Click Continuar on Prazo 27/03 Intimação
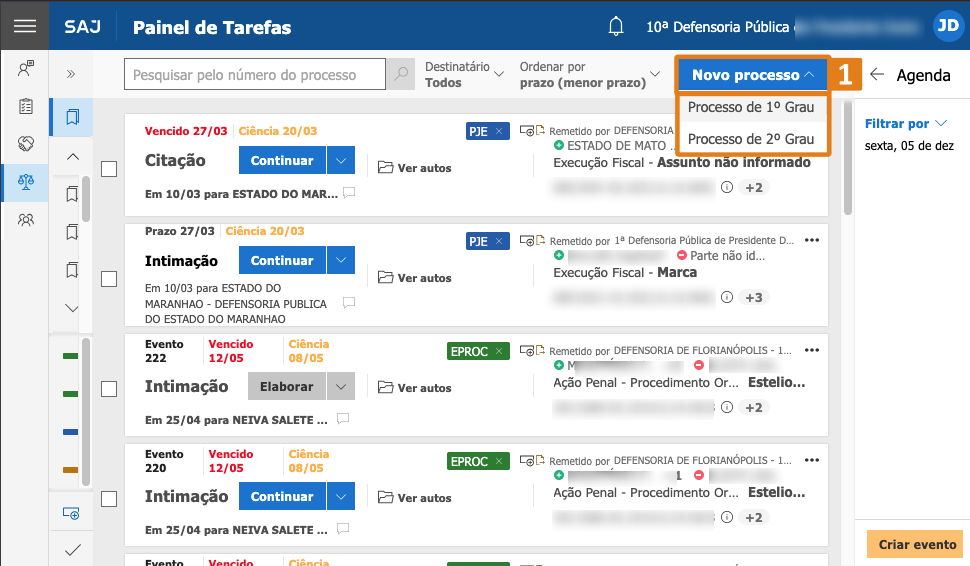 tap(282, 260)
